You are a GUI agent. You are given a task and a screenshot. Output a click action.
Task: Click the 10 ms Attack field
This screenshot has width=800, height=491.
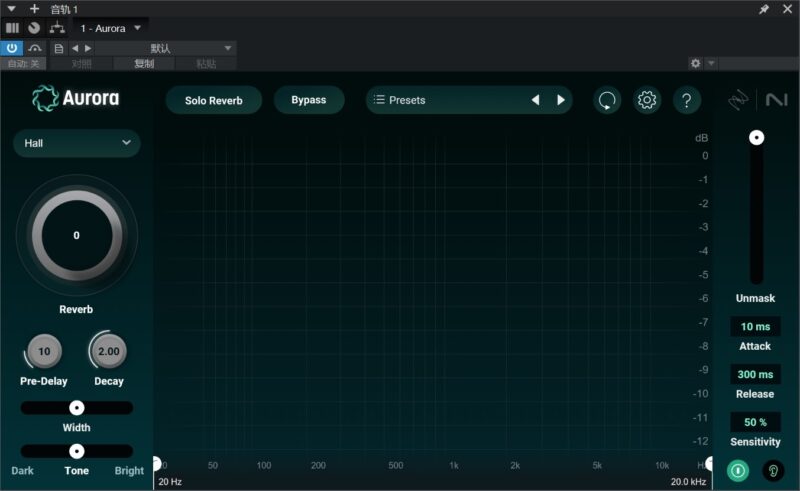[x=755, y=327]
